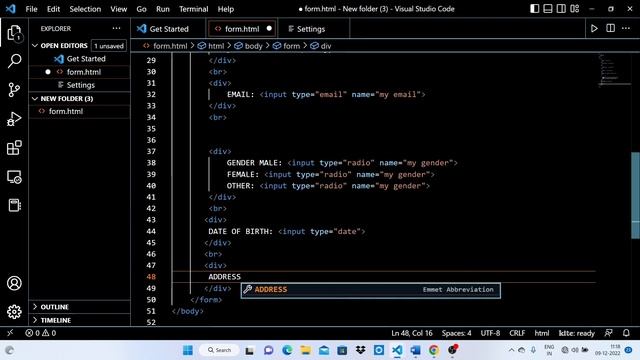Open form.html under New Folder (3)

(80, 111)
